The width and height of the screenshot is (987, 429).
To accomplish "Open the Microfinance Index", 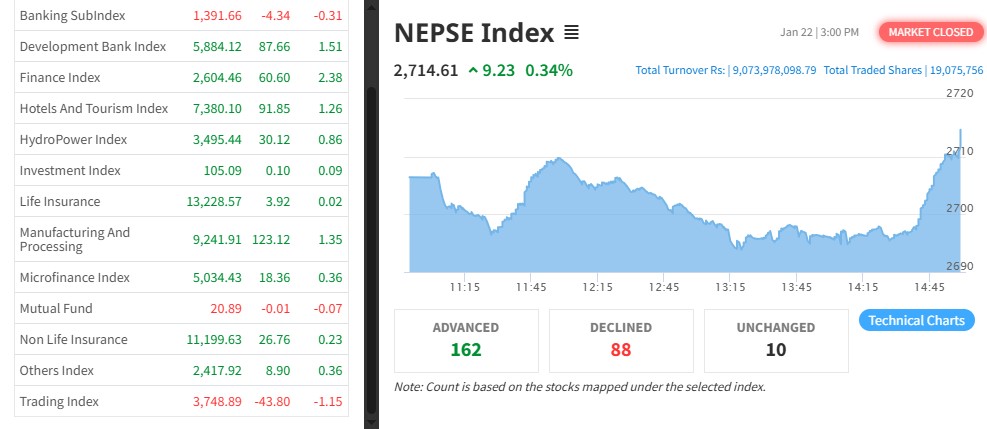I will (x=75, y=277).
